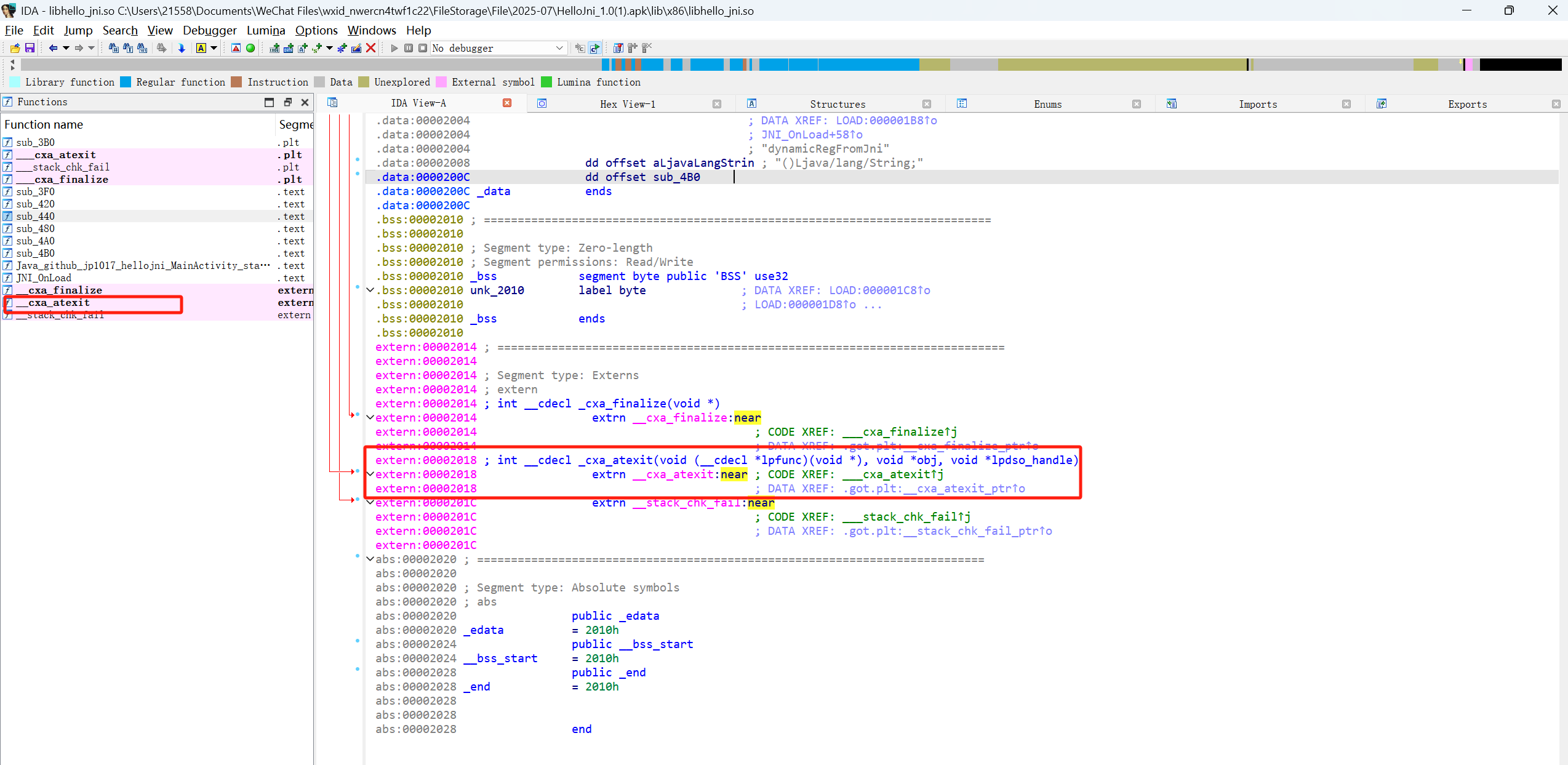
Task: Open the back history dropdown arrow
Action: (x=66, y=48)
